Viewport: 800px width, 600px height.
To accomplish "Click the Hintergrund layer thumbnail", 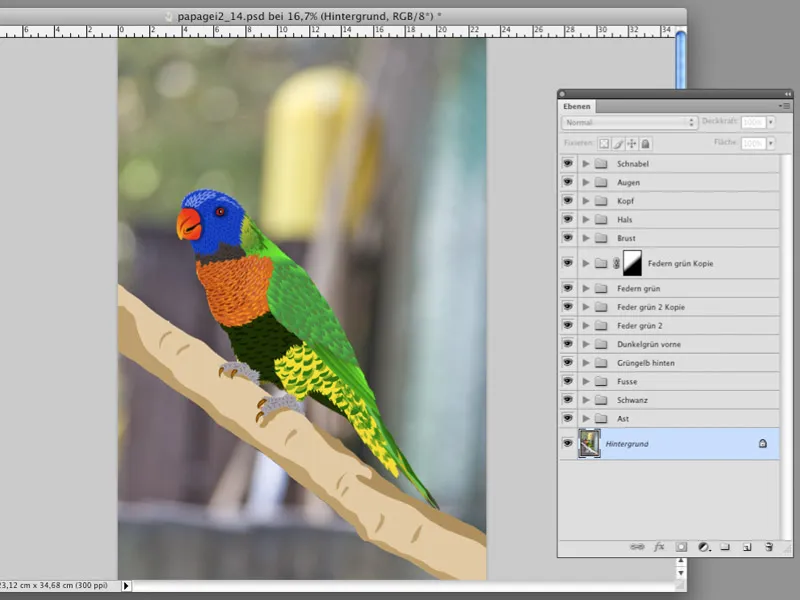I will coord(589,443).
